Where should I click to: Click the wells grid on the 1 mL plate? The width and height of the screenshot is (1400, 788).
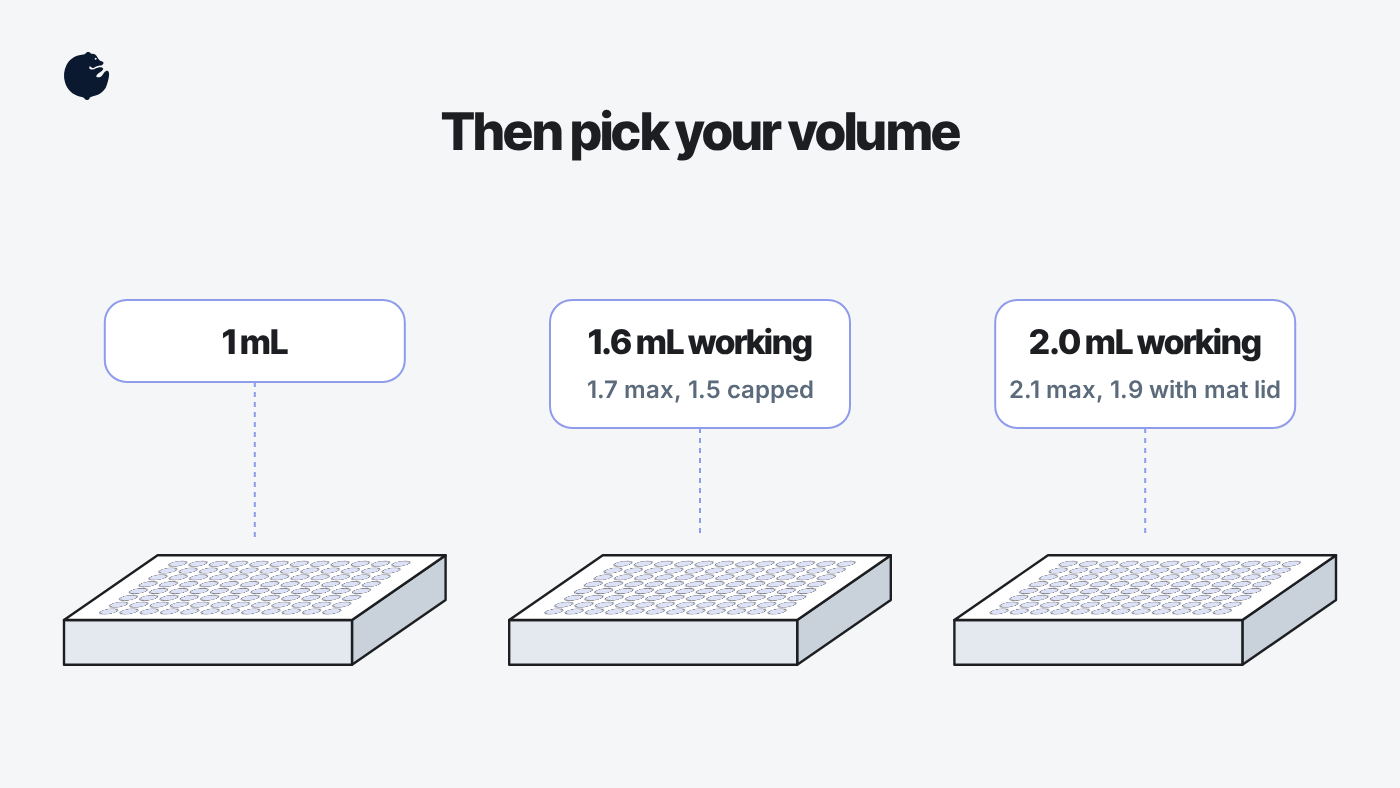[255, 587]
